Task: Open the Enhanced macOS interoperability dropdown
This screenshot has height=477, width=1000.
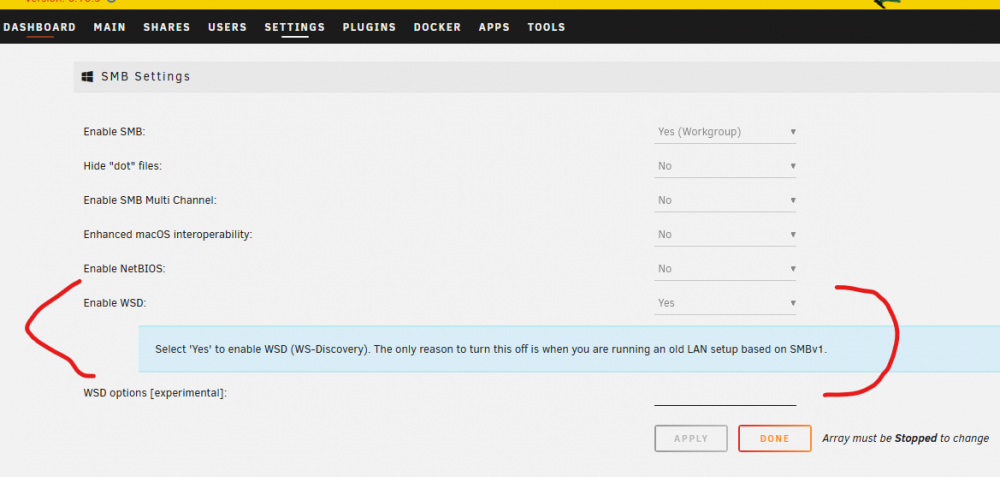Action: pyautogui.click(x=725, y=235)
